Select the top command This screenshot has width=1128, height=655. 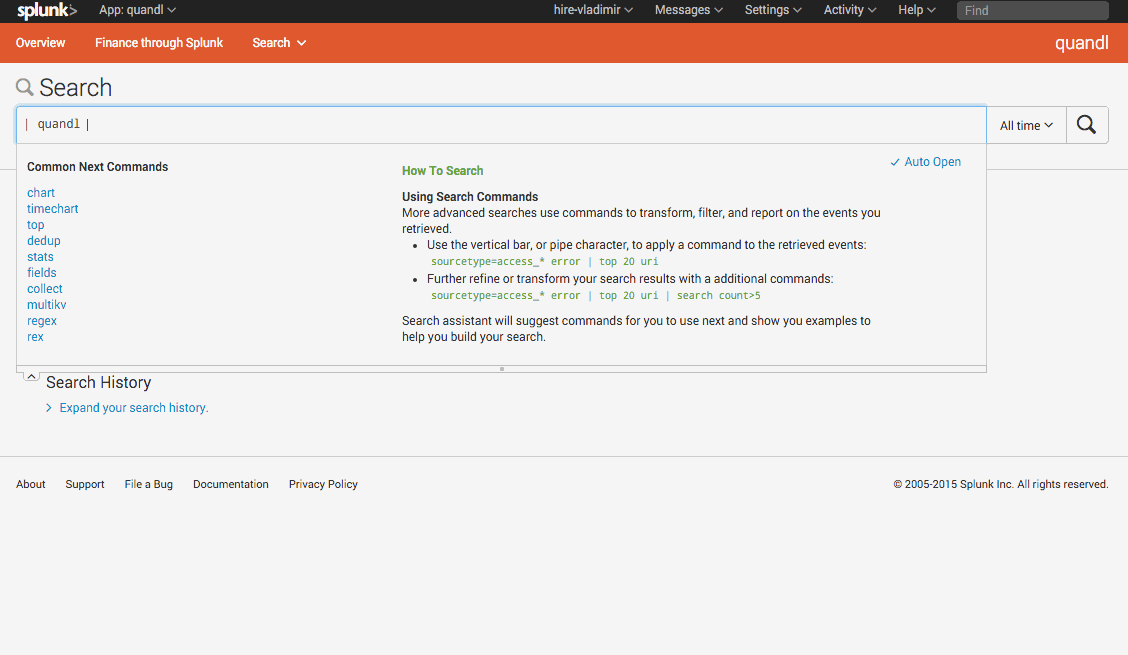pos(35,225)
